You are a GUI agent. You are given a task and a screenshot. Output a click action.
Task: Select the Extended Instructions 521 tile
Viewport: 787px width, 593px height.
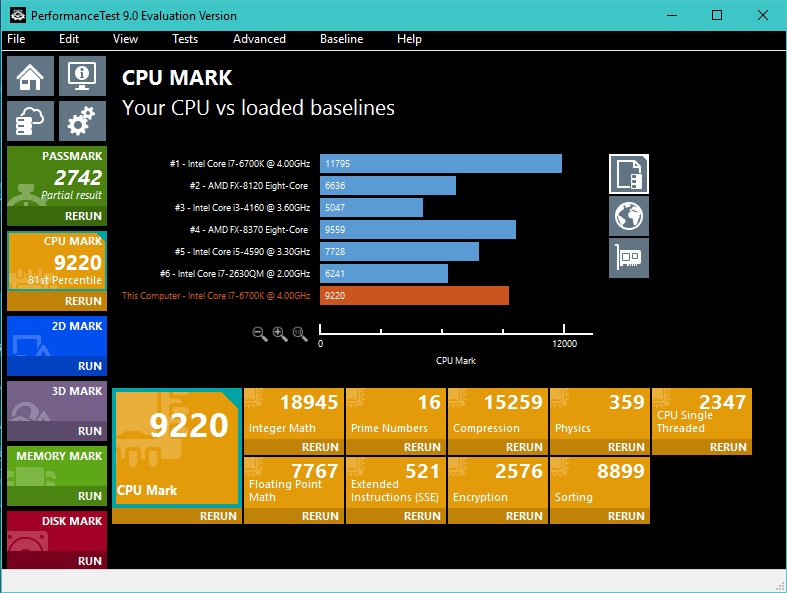(396, 483)
